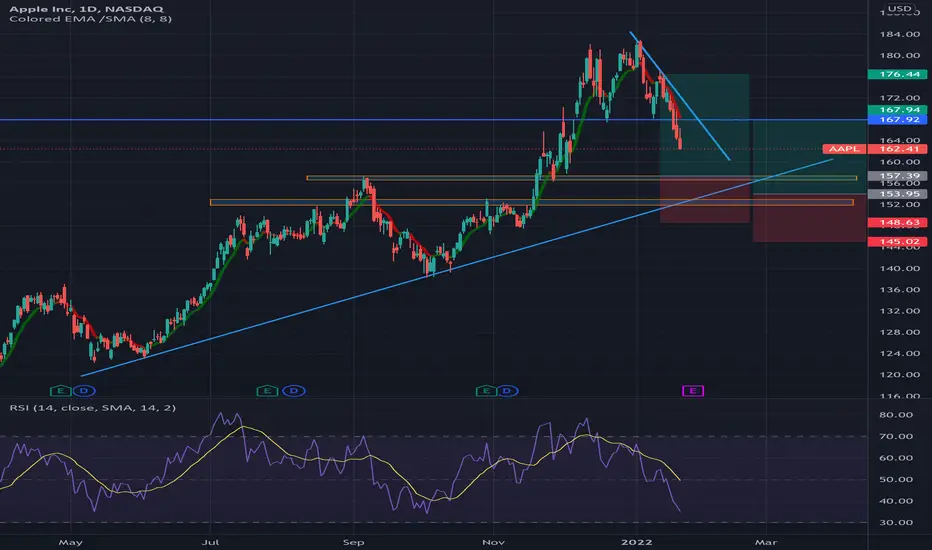The image size is (932, 550).
Task: Click the Nov label on the time axis
Action: pos(493,542)
